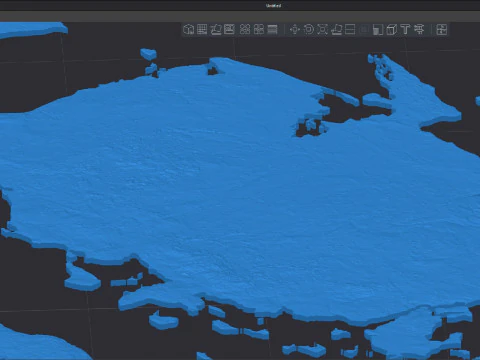Image resolution: width=480 pixels, height=360 pixels.
Task: Select the Cut tool with horizontal divider
Action: click(350, 29)
